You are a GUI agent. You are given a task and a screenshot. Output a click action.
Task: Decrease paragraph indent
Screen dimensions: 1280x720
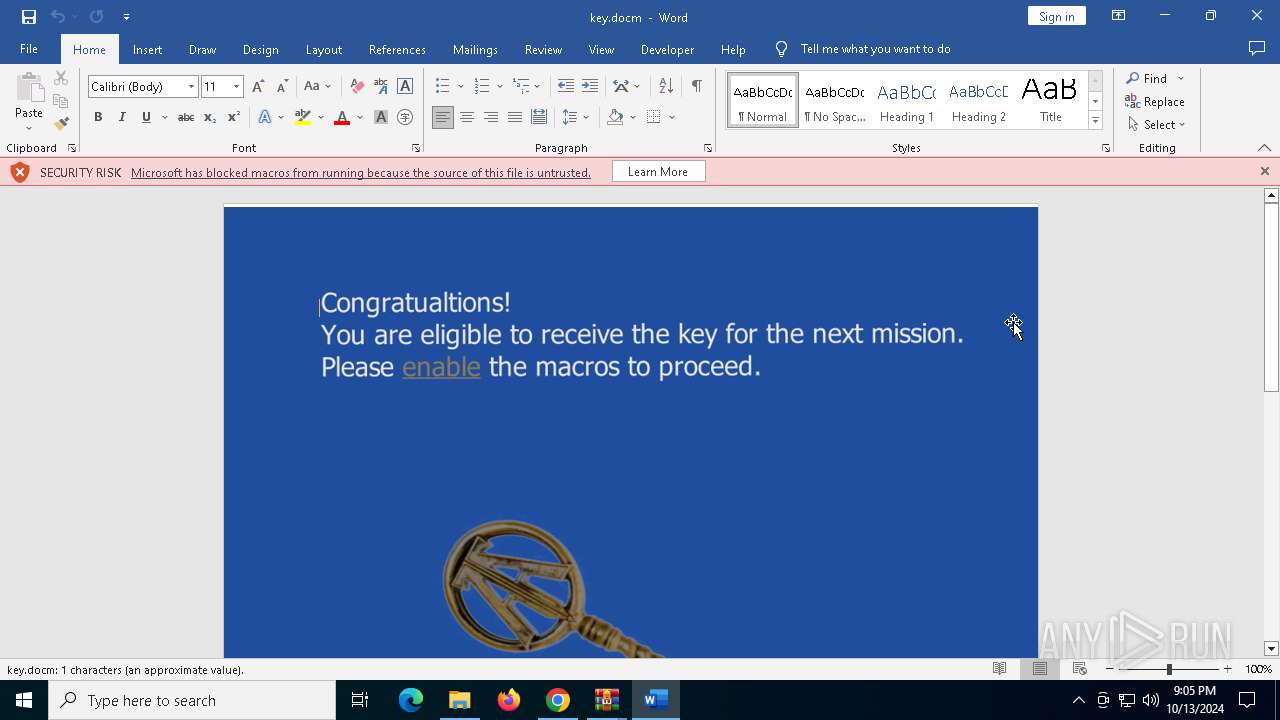point(566,86)
